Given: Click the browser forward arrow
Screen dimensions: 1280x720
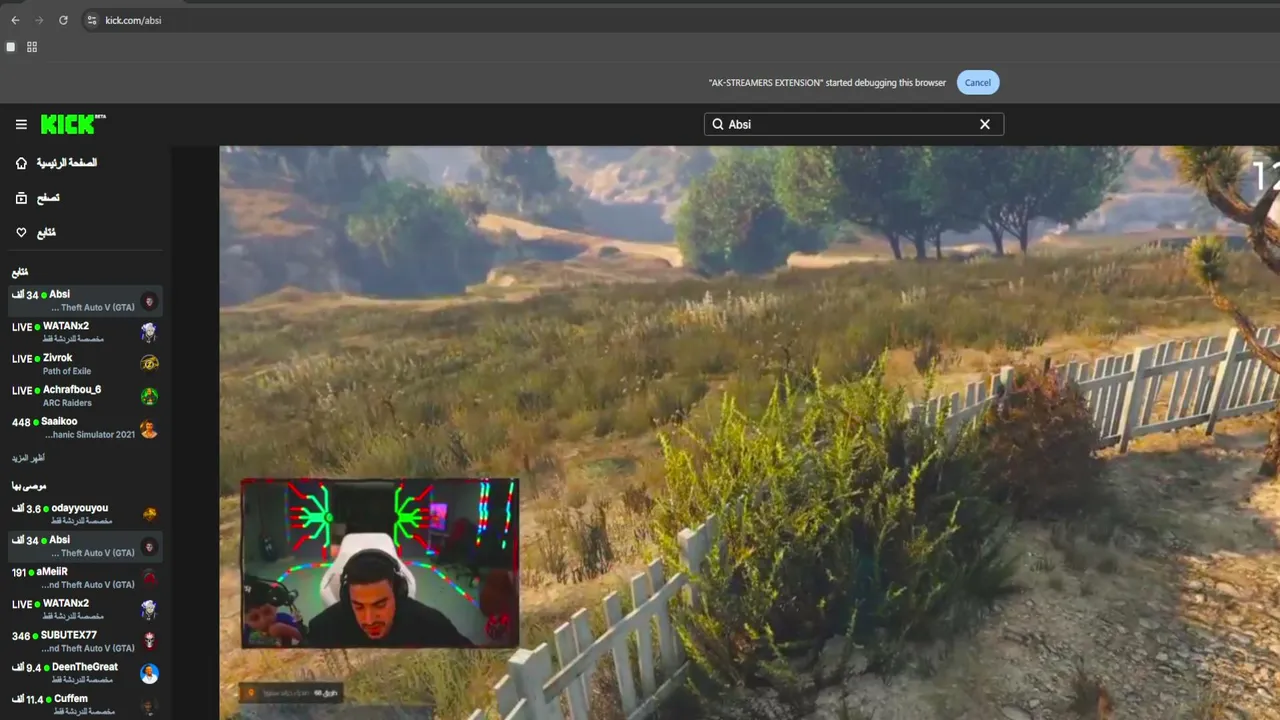Looking at the screenshot, I should pos(39,20).
